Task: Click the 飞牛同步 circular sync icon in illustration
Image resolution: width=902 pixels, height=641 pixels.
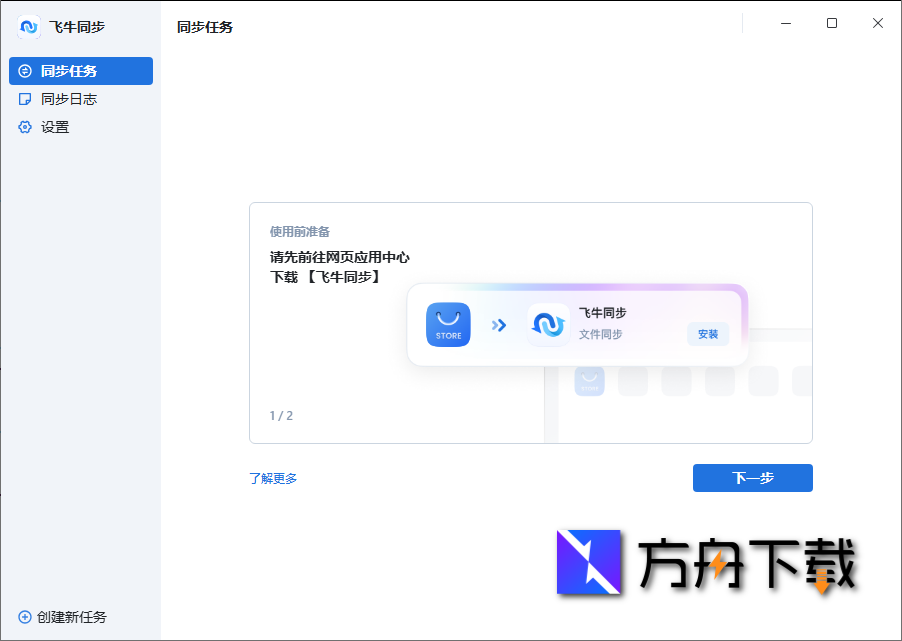Action: pos(548,325)
